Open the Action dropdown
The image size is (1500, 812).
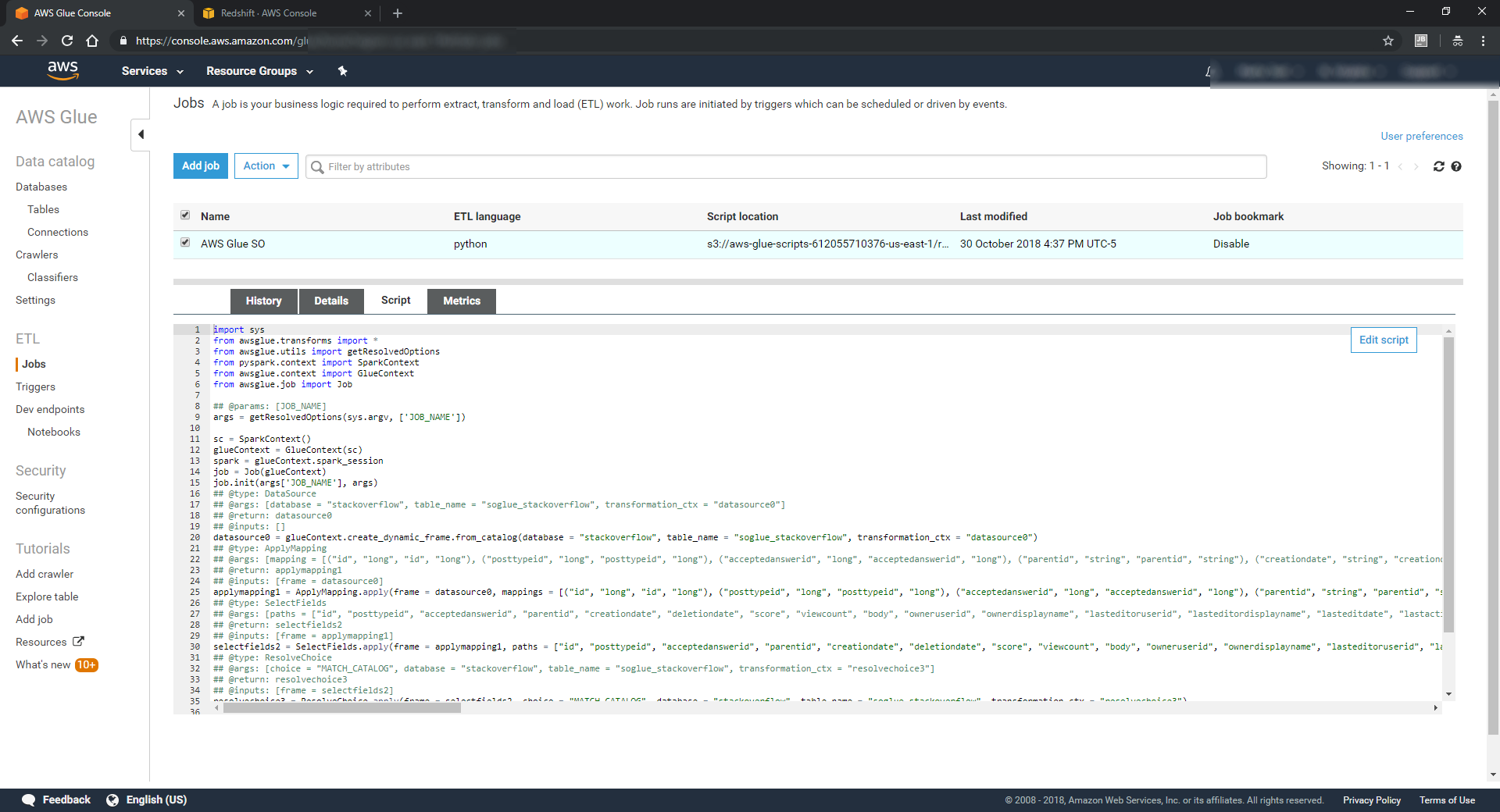(x=266, y=166)
